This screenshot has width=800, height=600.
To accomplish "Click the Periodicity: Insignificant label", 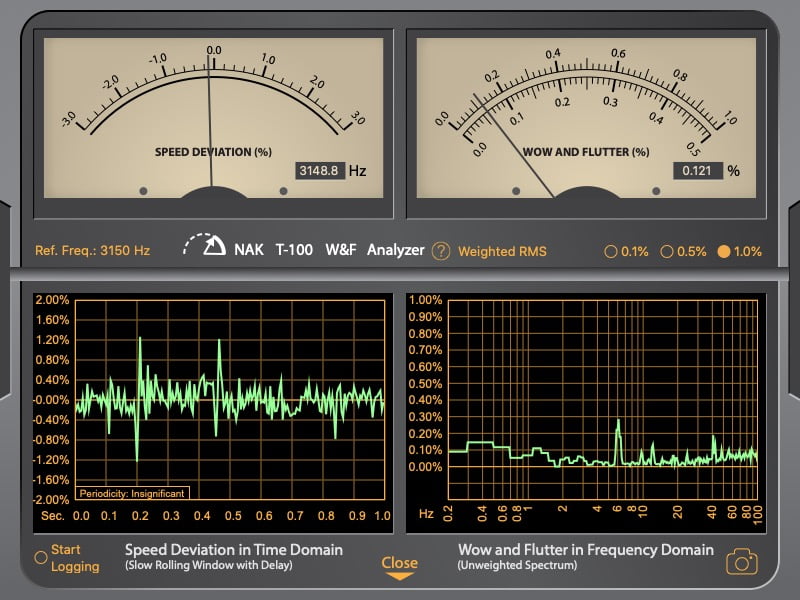I will tap(131, 492).
